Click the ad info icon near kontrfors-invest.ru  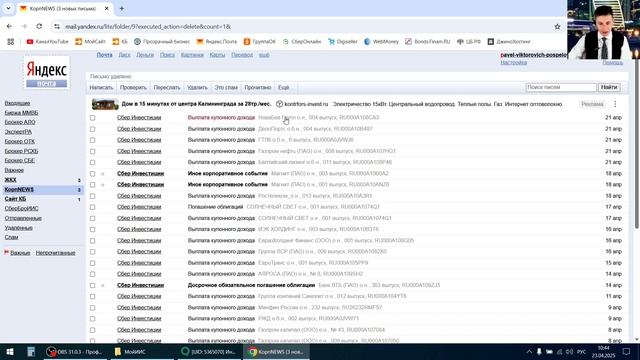pyautogui.click(x=279, y=104)
